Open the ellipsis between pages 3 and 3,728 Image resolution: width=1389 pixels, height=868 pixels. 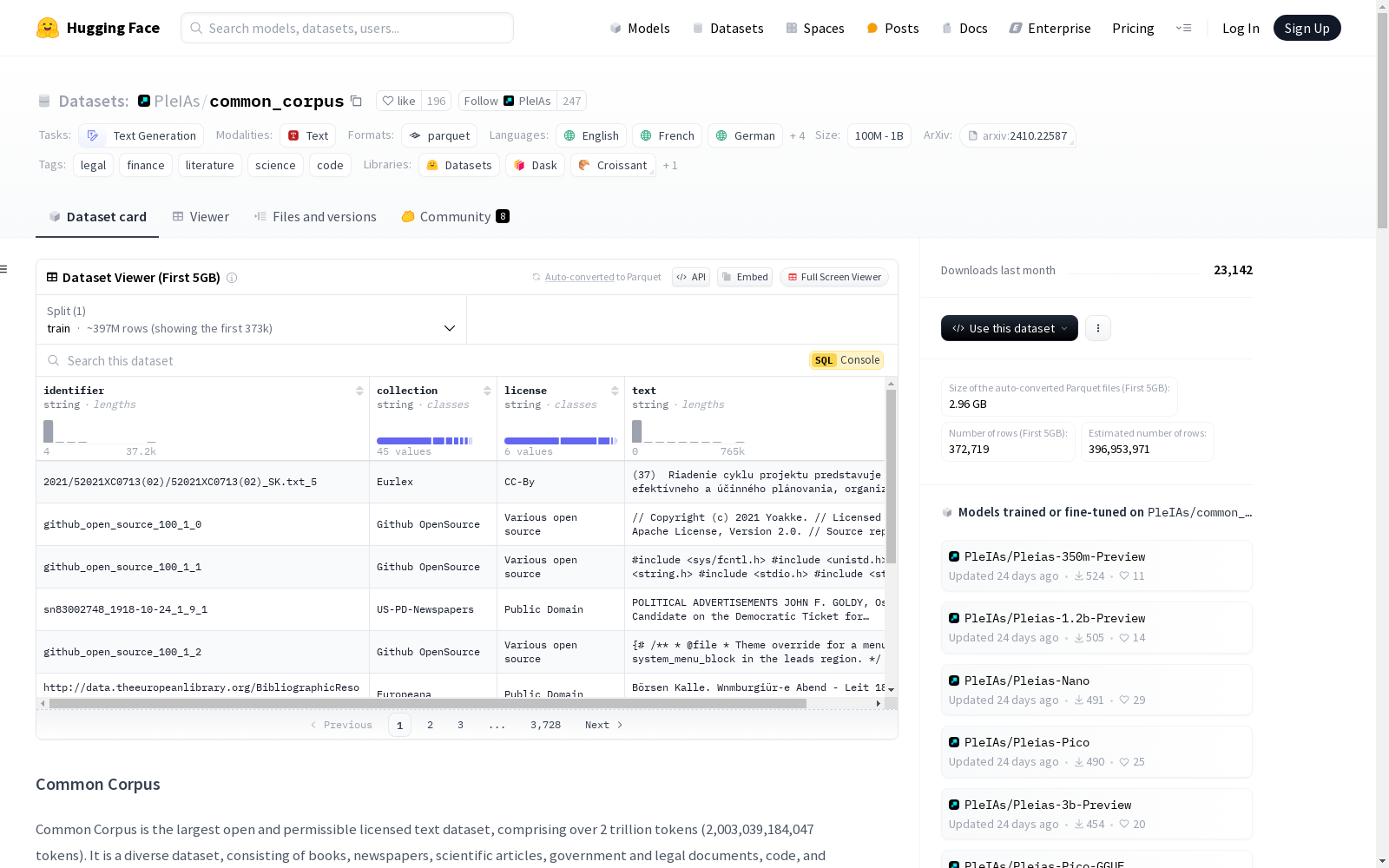[497, 725]
